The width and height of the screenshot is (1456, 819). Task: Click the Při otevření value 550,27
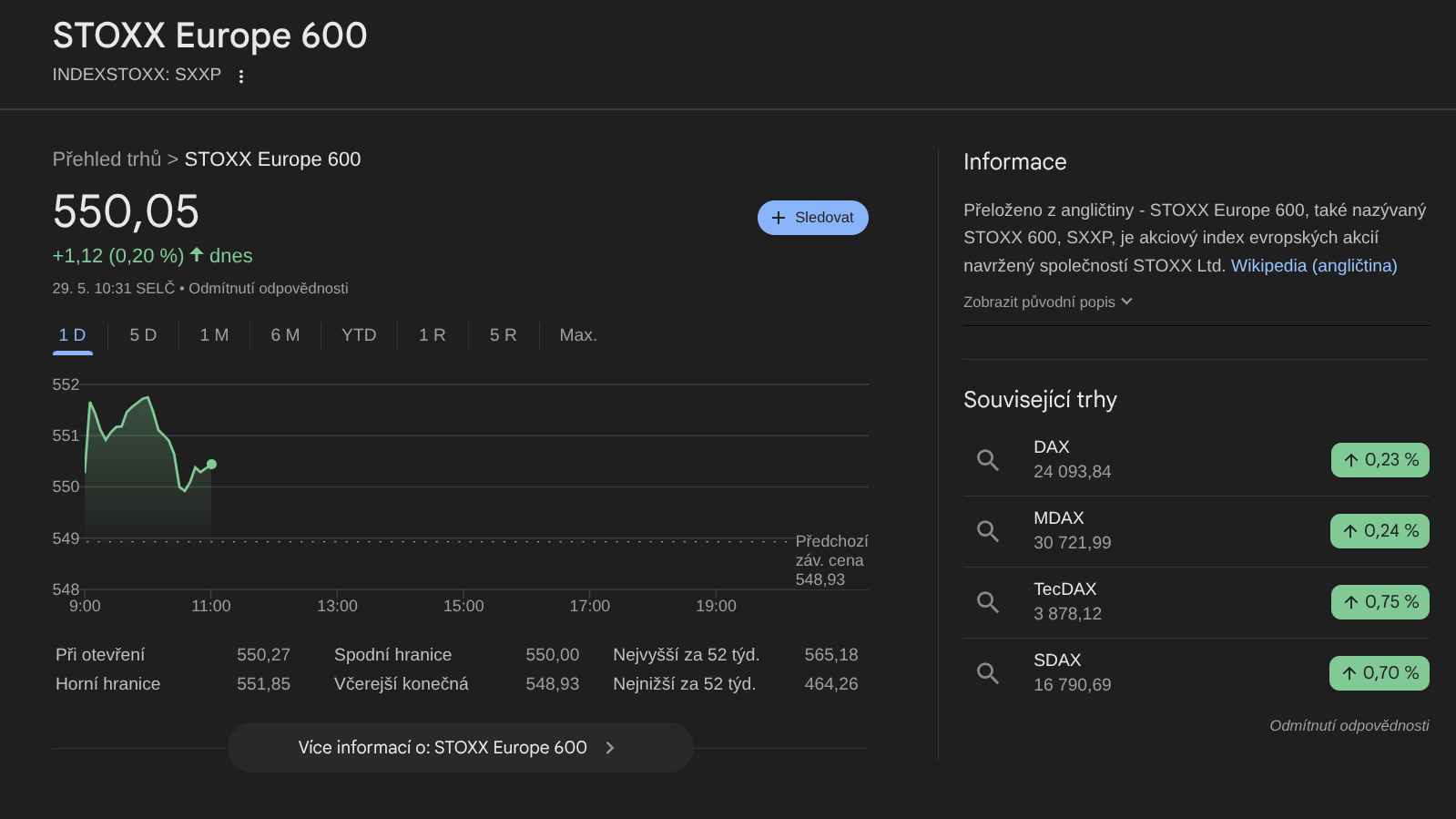point(263,655)
